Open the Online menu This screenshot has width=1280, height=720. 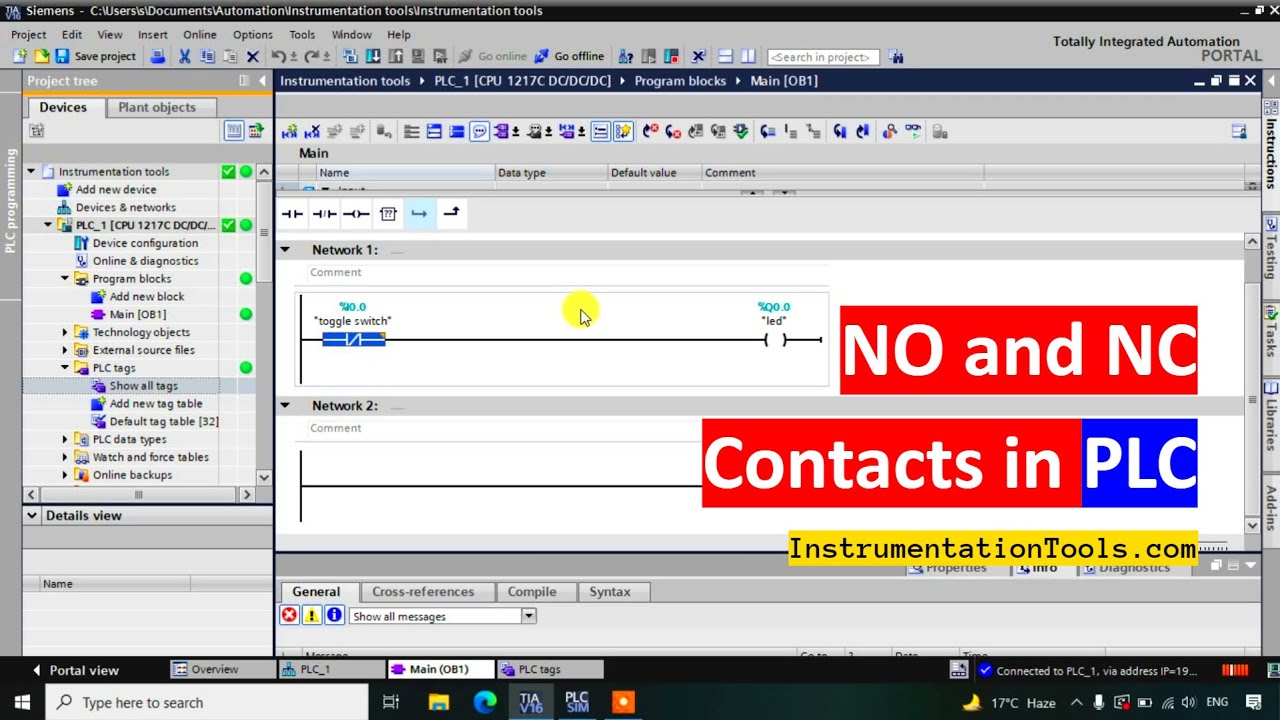(x=200, y=34)
